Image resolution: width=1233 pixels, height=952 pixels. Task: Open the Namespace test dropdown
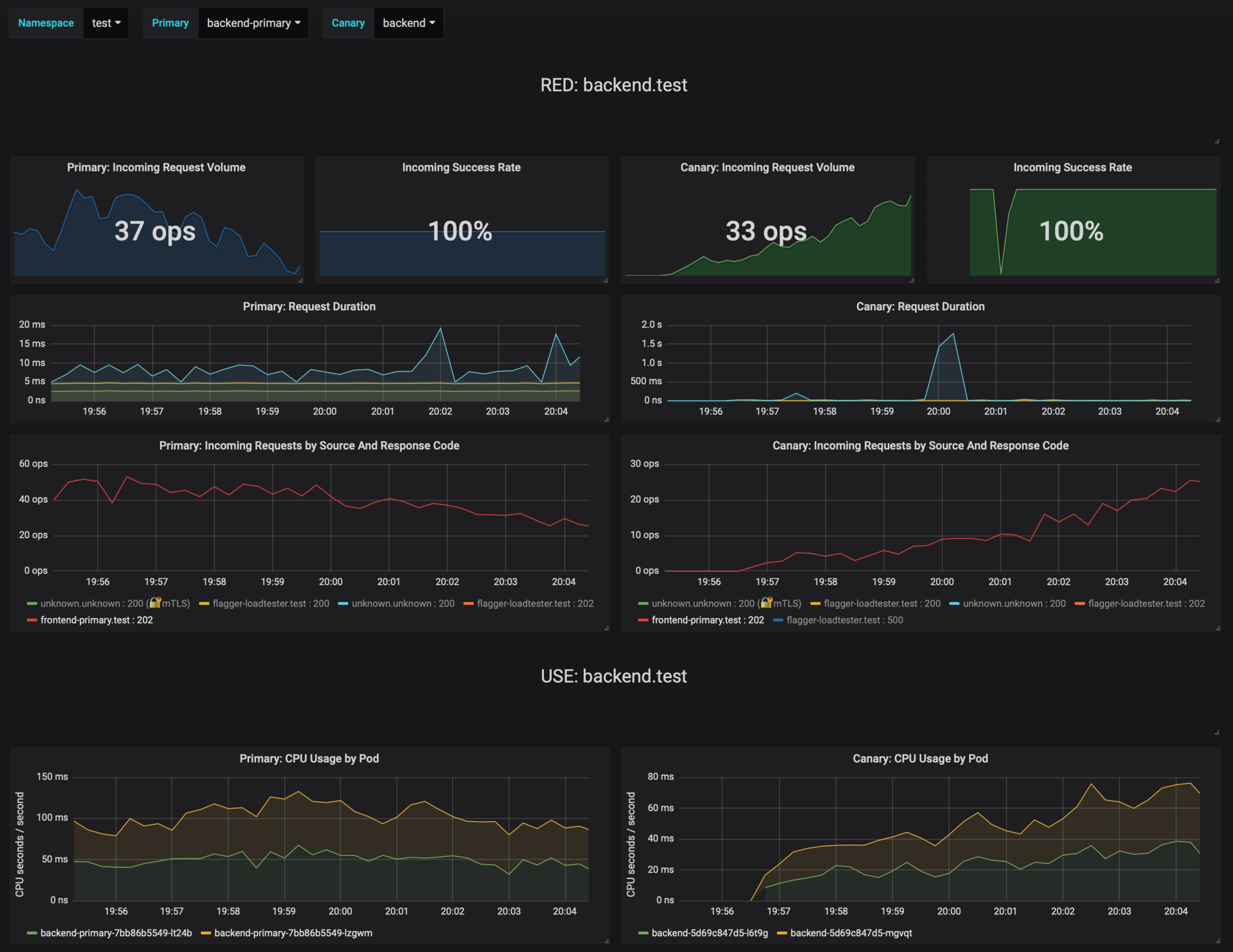[x=106, y=23]
